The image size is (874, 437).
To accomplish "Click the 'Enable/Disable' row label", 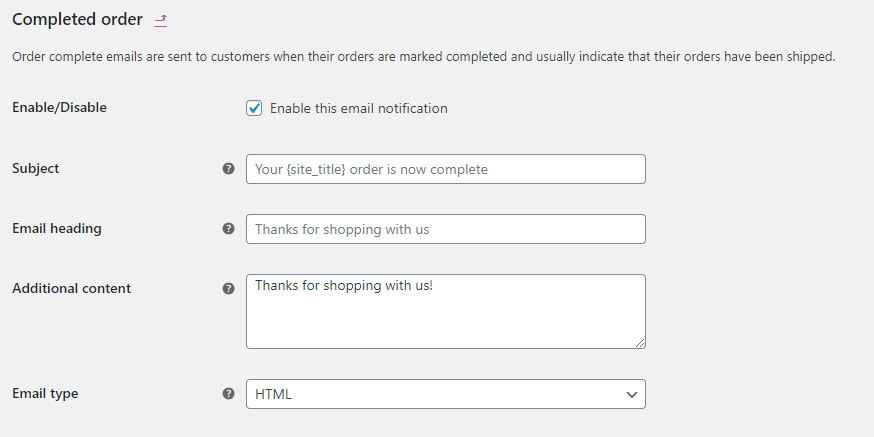I will coord(59,108).
